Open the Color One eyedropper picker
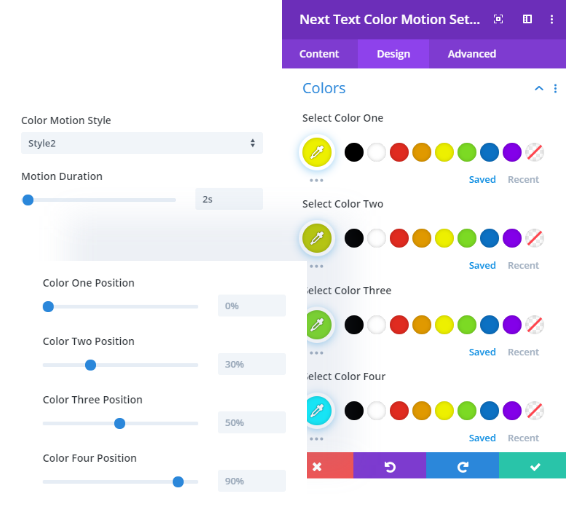This screenshot has width=566, height=510. pos(317,152)
